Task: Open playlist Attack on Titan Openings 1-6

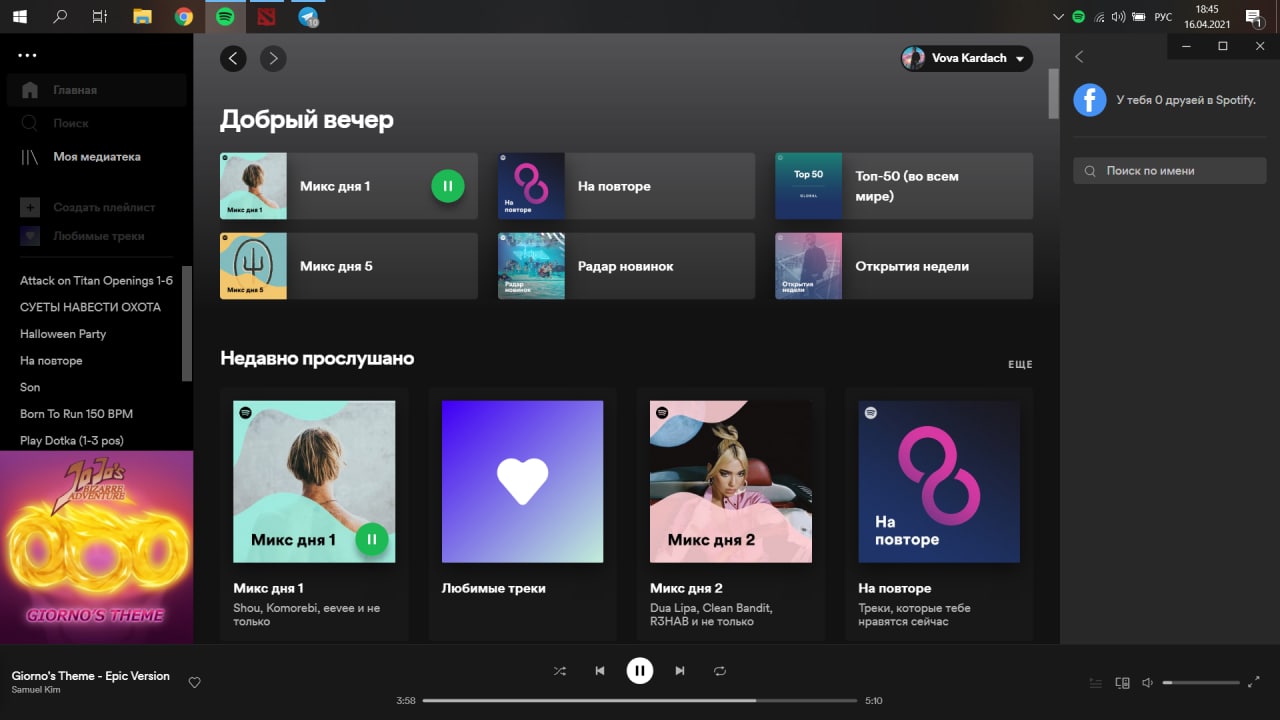Action: tap(96, 280)
